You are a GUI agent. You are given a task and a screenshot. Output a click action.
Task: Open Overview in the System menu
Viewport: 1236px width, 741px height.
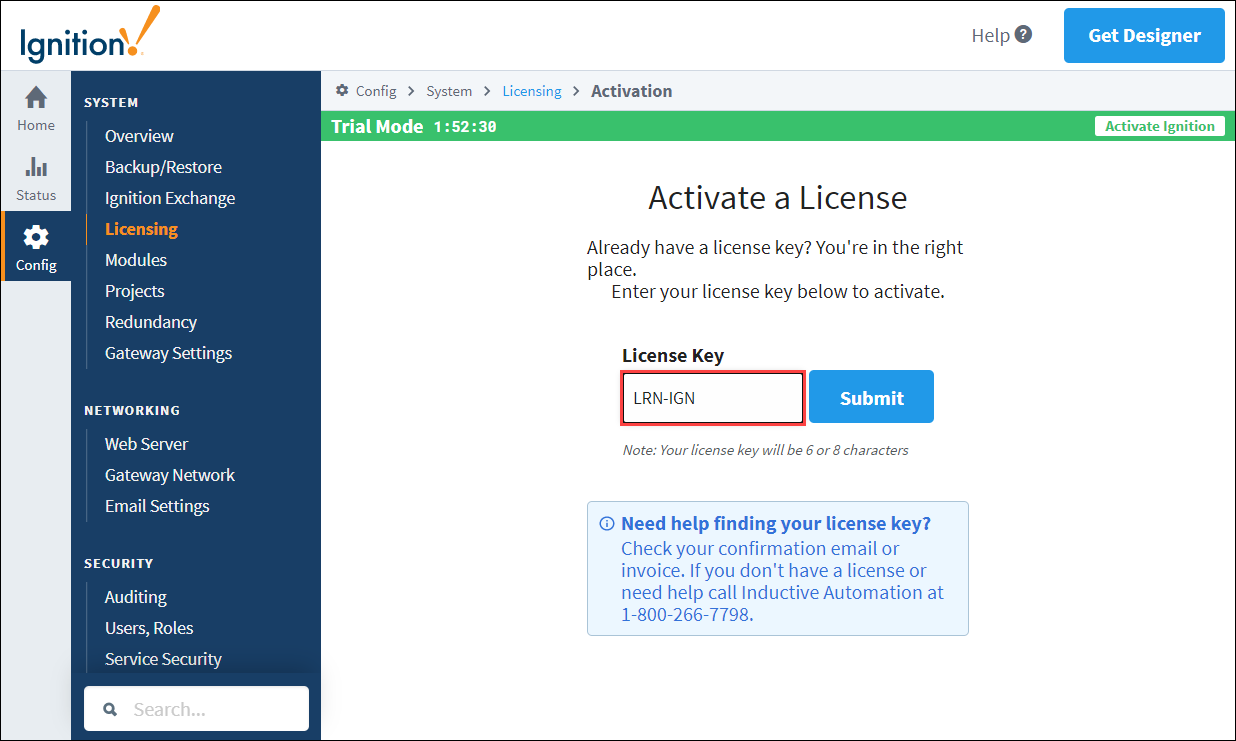[x=139, y=136]
